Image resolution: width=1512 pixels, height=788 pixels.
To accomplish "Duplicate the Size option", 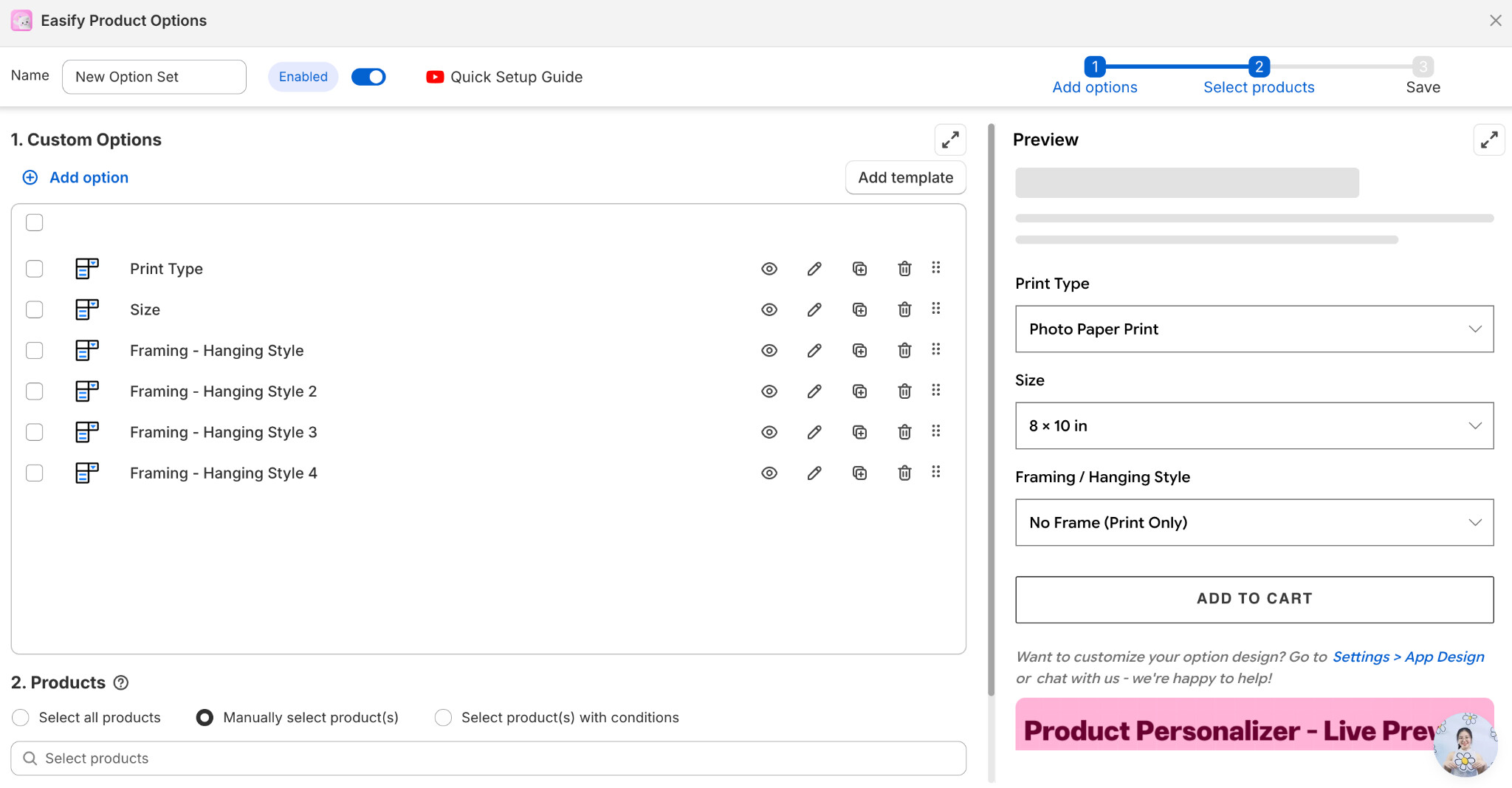I will pos(859,309).
